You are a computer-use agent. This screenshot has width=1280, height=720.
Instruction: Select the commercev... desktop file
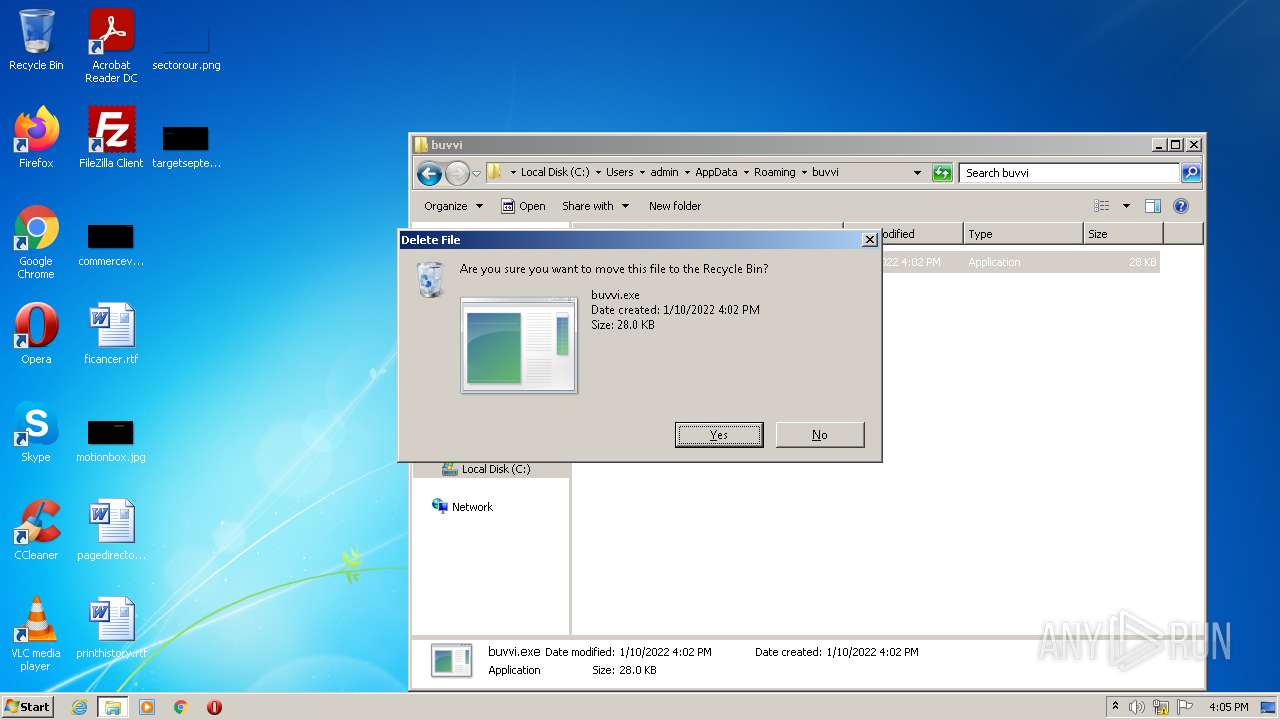(x=111, y=245)
